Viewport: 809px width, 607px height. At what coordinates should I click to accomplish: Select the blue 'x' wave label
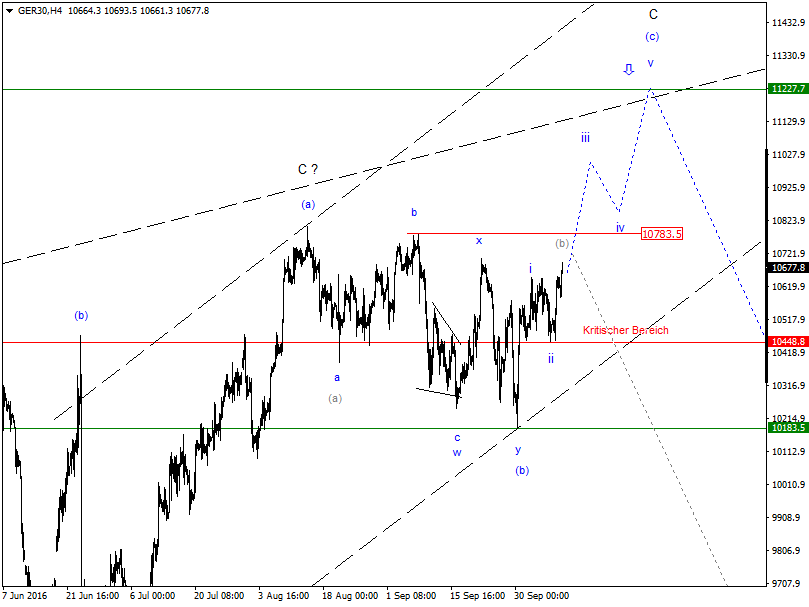click(479, 241)
